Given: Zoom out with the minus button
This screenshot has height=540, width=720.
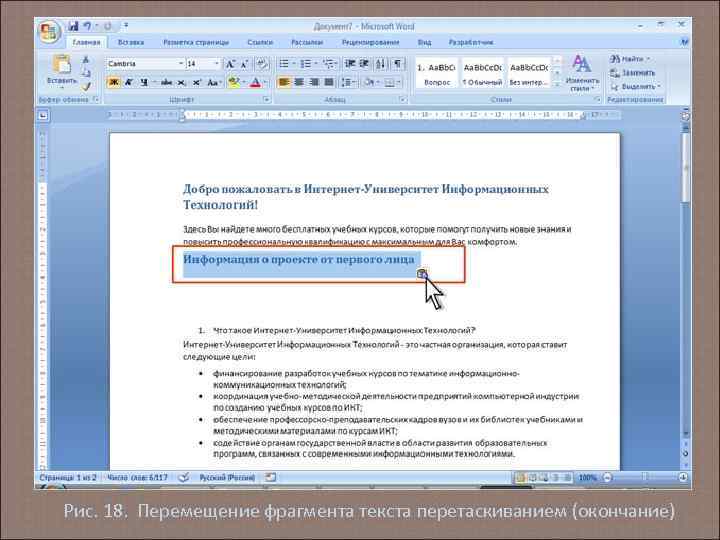Looking at the screenshot, I should pyautogui.click(x=607, y=478).
